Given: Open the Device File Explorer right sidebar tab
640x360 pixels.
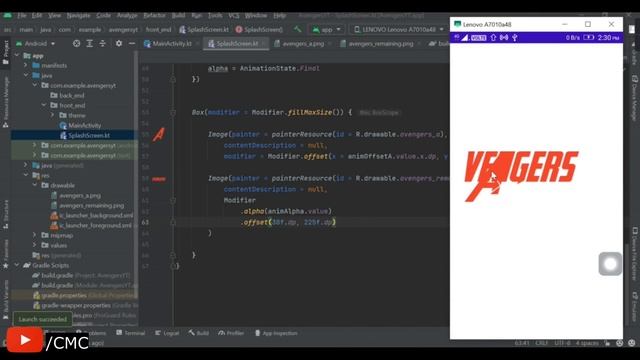Looking at the screenshot, I should [x=634, y=253].
